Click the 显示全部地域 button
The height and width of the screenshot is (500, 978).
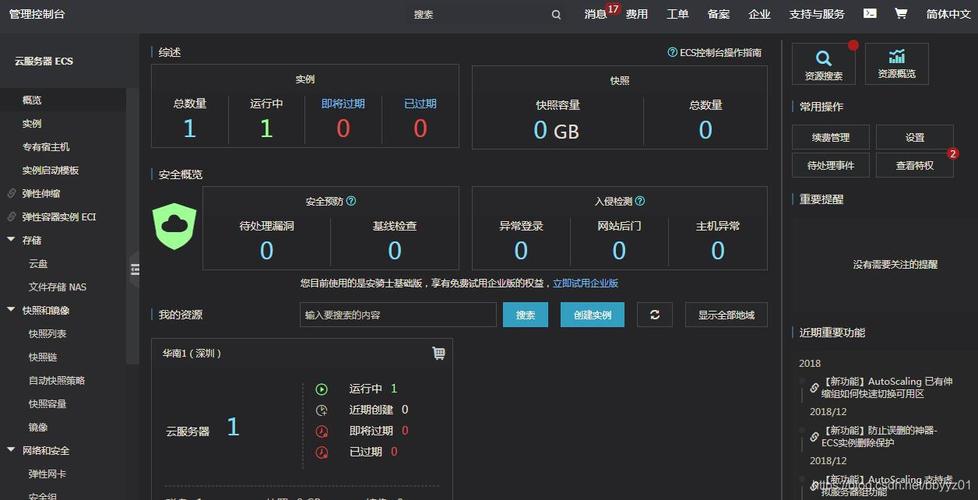[x=726, y=315]
